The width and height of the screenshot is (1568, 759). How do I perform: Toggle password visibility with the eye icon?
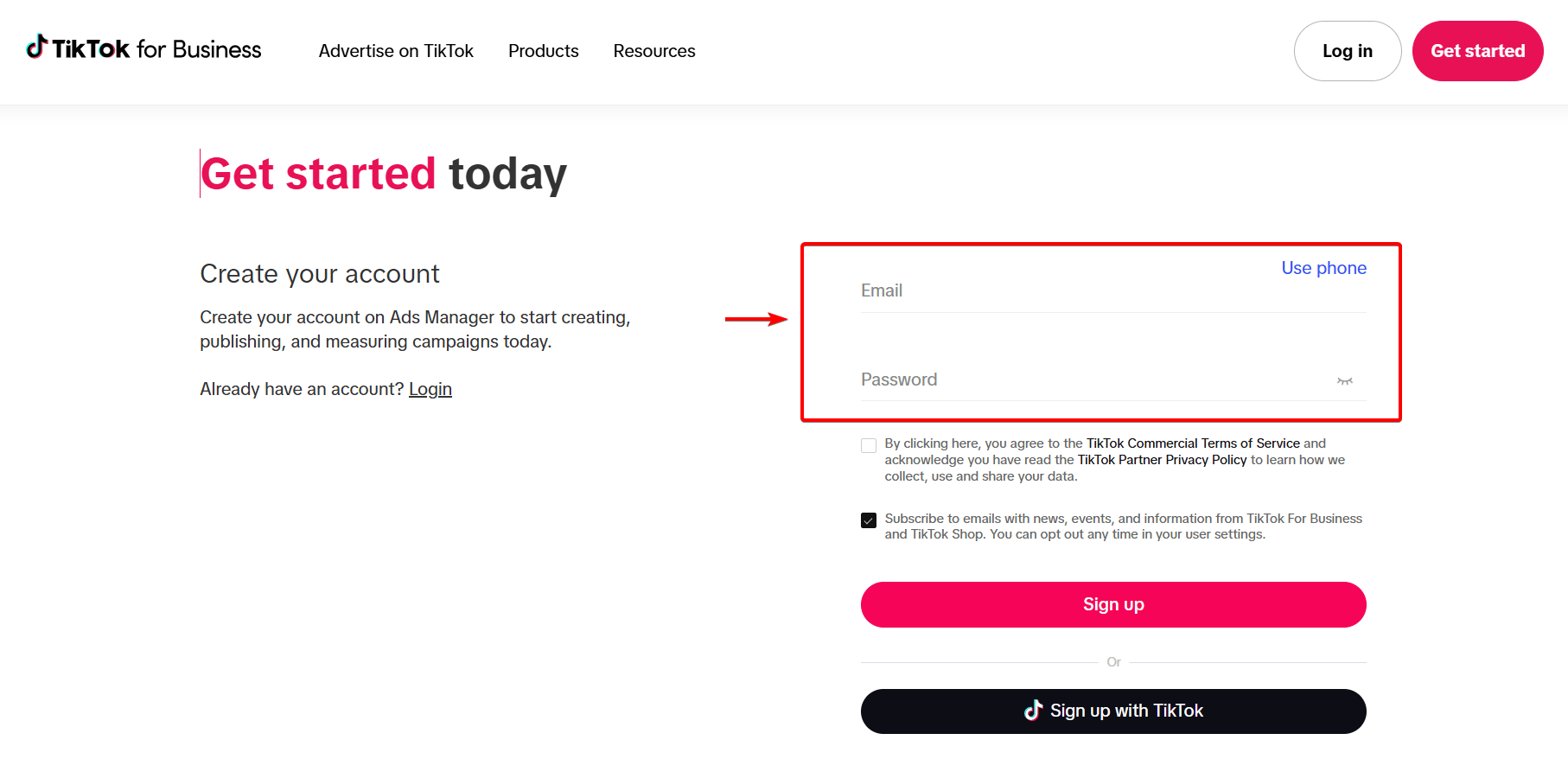coord(1345,379)
